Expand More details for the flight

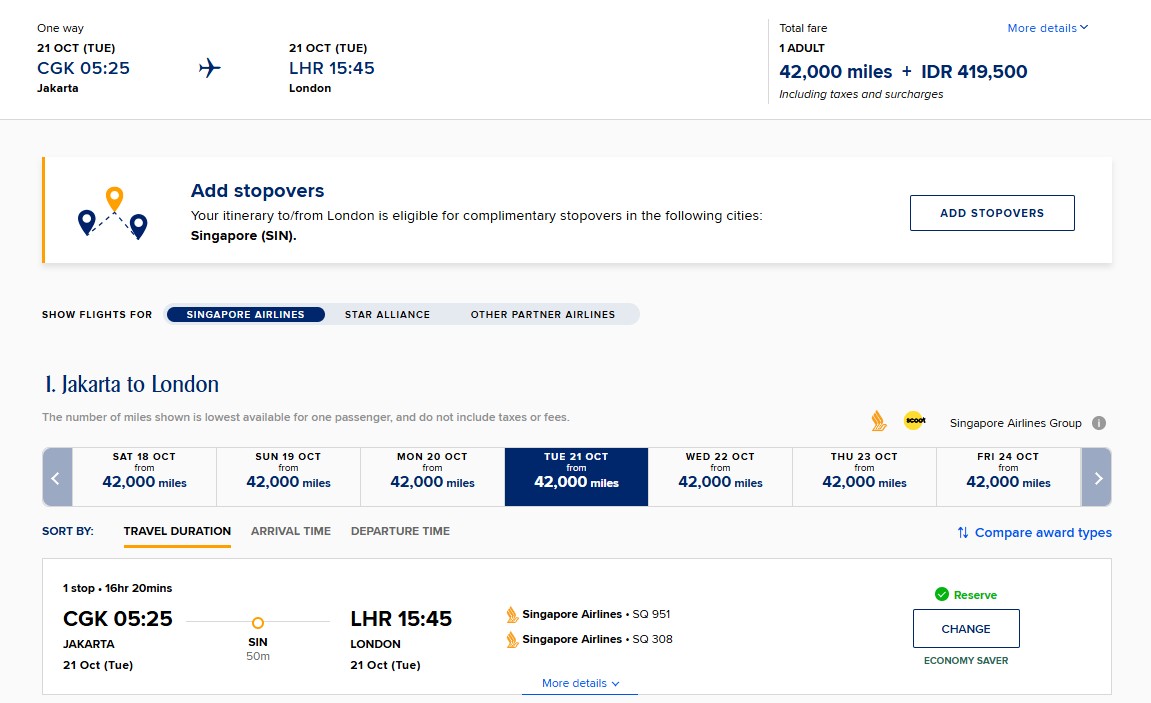pos(580,683)
